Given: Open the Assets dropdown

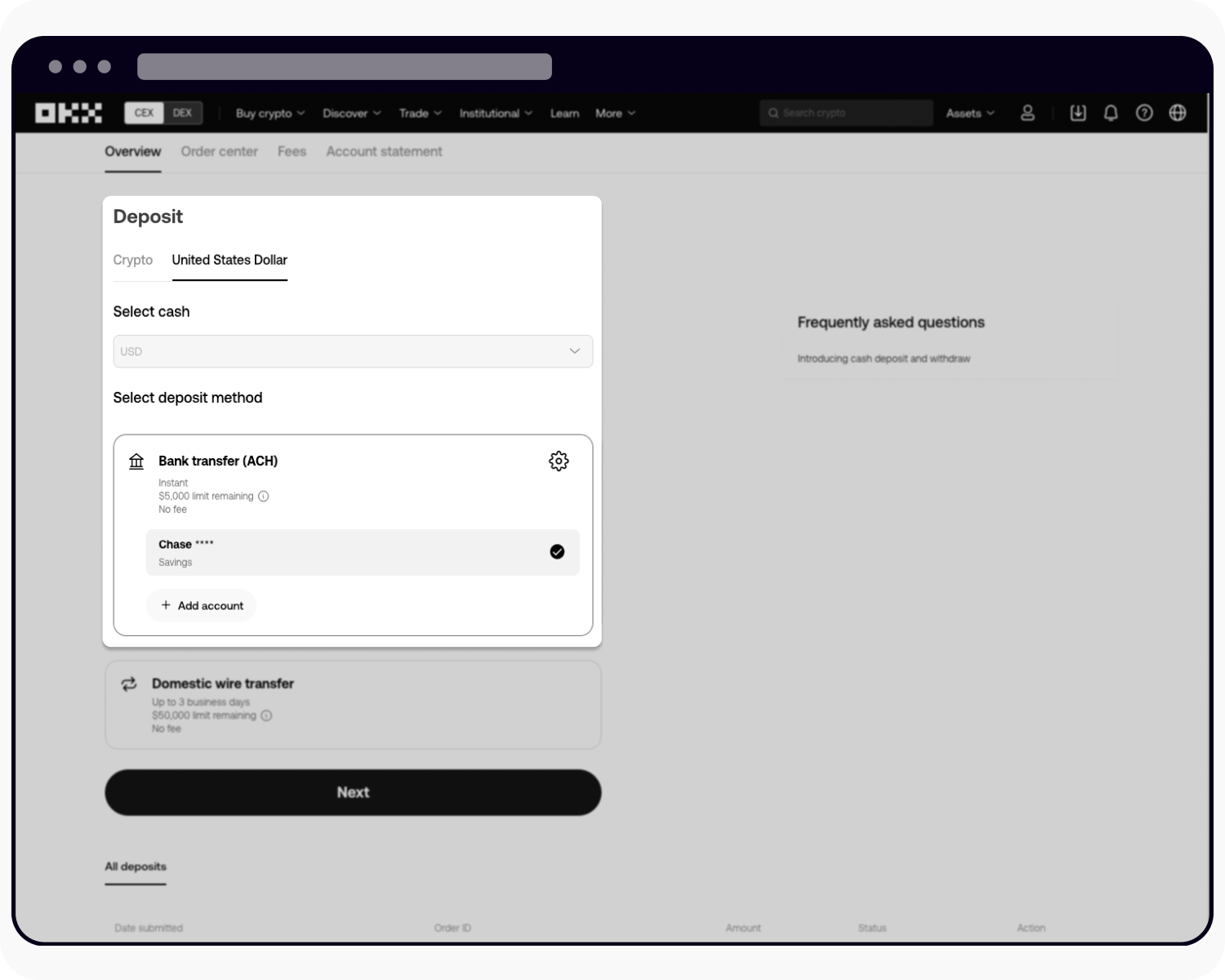Looking at the screenshot, I should click(x=970, y=114).
